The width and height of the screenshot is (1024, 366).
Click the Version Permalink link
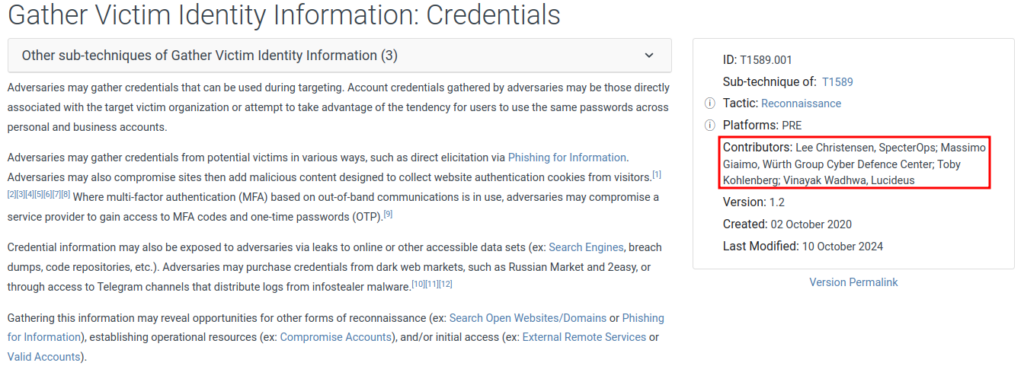[854, 282]
